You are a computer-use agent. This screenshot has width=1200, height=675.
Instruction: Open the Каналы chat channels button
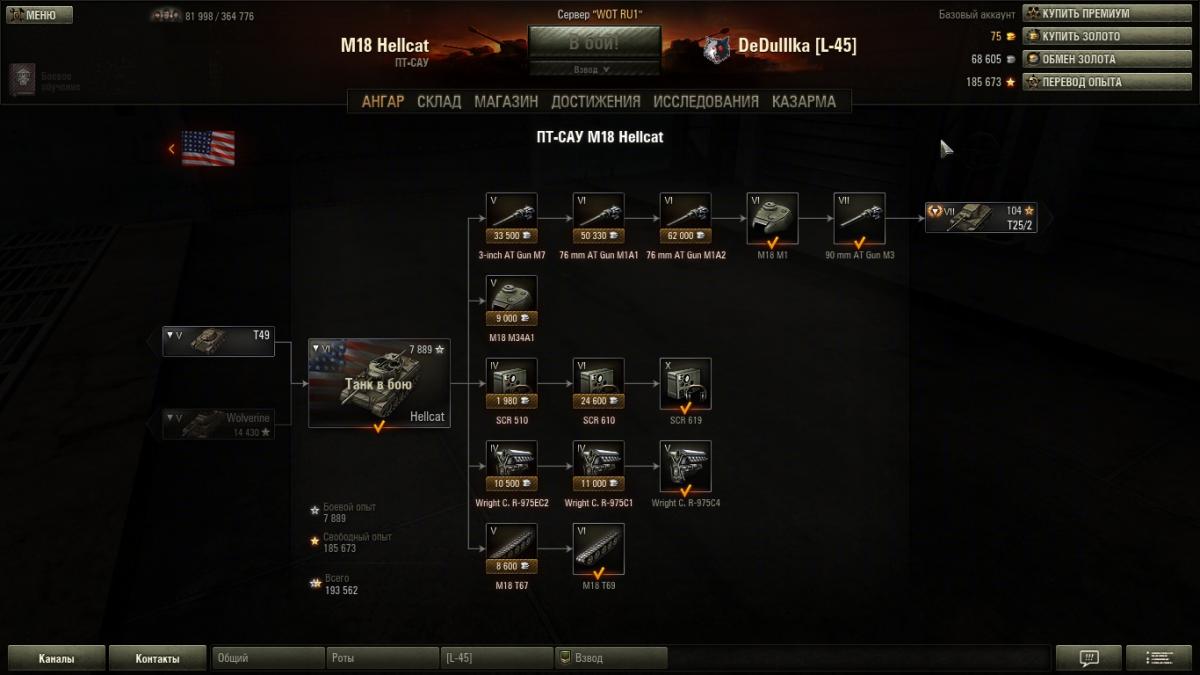point(56,658)
